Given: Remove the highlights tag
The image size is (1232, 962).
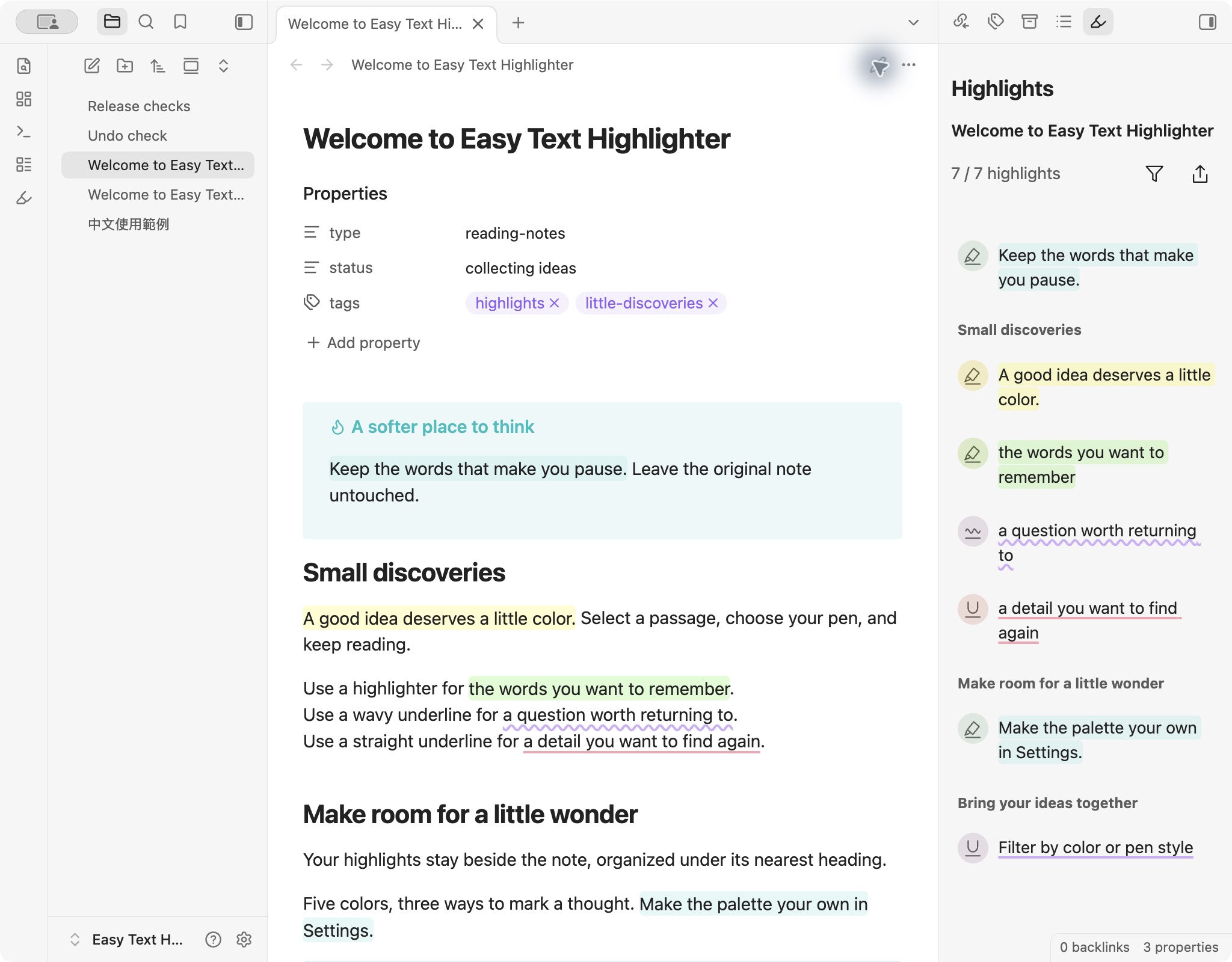Looking at the screenshot, I should pyautogui.click(x=555, y=303).
